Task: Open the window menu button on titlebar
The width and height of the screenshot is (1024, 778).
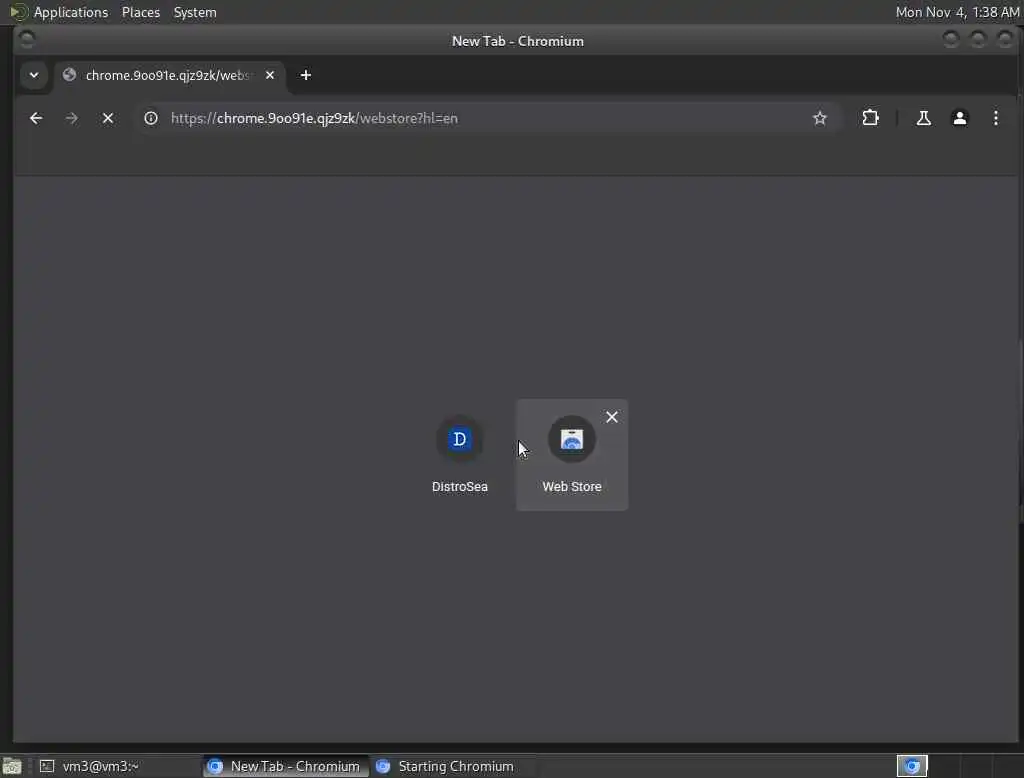Action: (x=27, y=41)
